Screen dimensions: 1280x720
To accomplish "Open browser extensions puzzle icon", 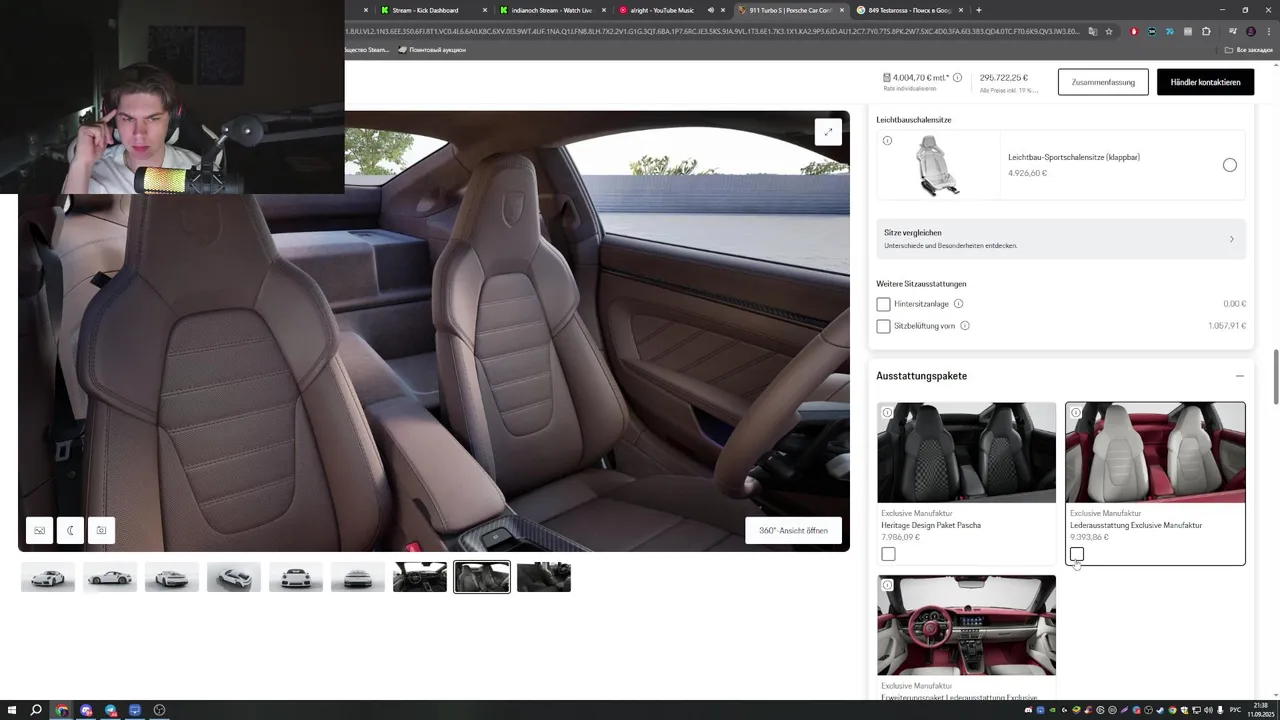I will [1206, 31].
